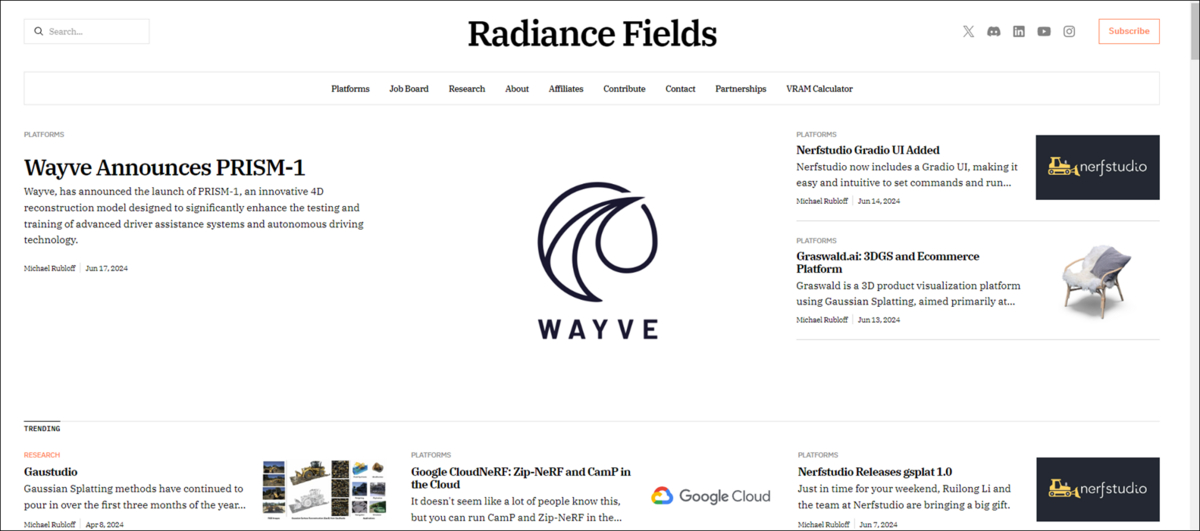Click the large Wayve logo image
This screenshot has height=531, width=1200.
pyautogui.click(x=598, y=261)
